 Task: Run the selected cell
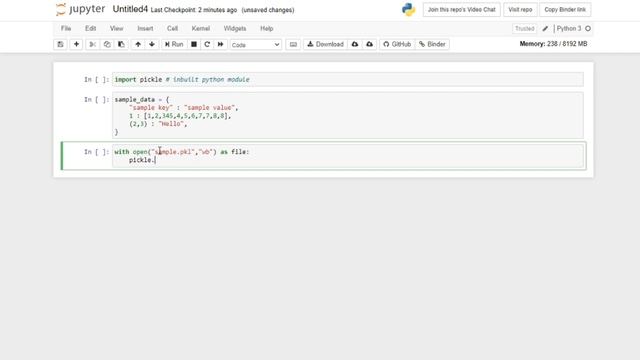pyautogui.click(x=174, y=44)
